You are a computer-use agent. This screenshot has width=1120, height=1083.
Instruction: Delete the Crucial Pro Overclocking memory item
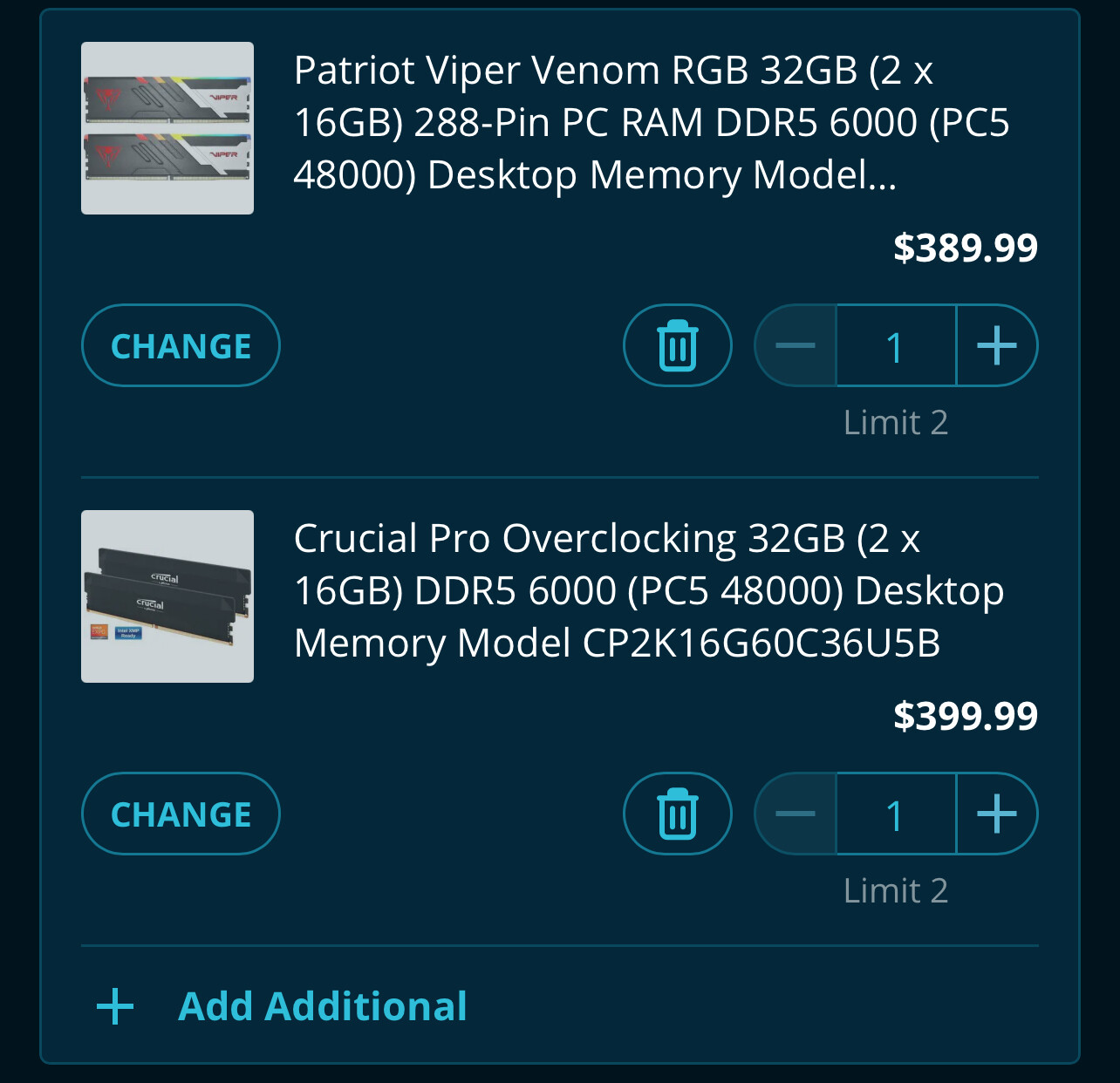[x=677, y=814]
